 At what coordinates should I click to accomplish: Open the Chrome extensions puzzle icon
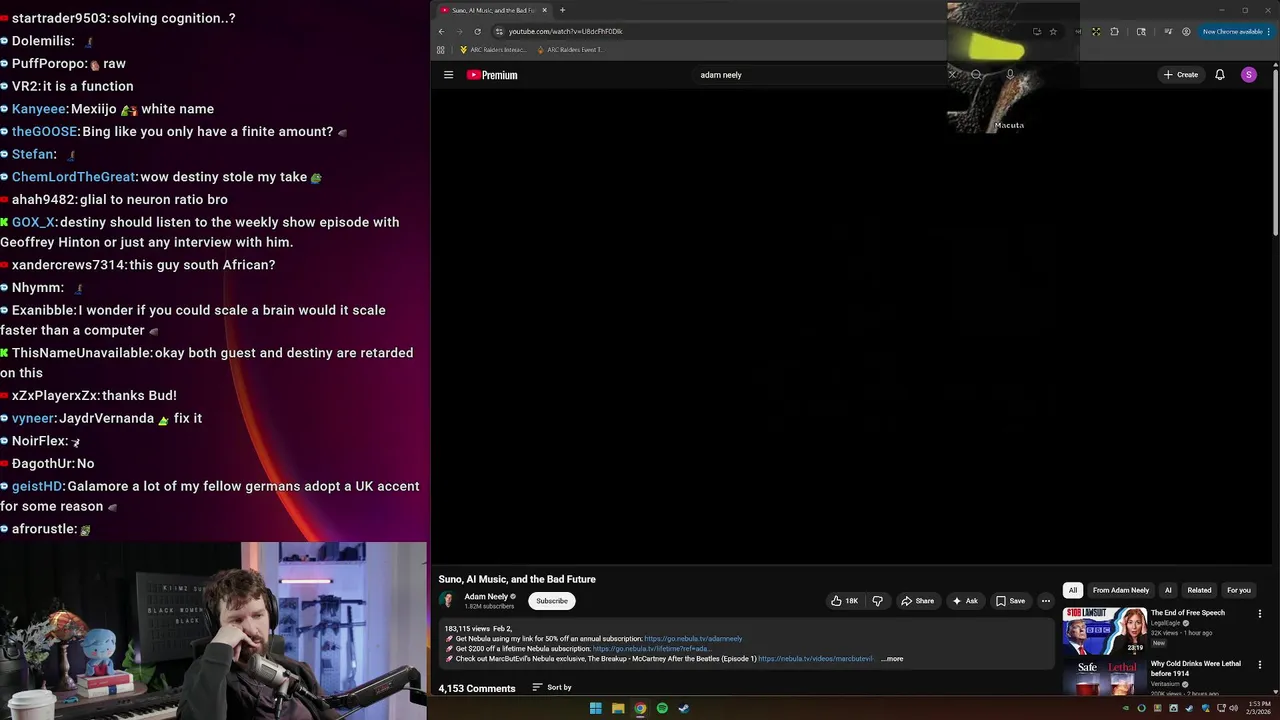1114,31
